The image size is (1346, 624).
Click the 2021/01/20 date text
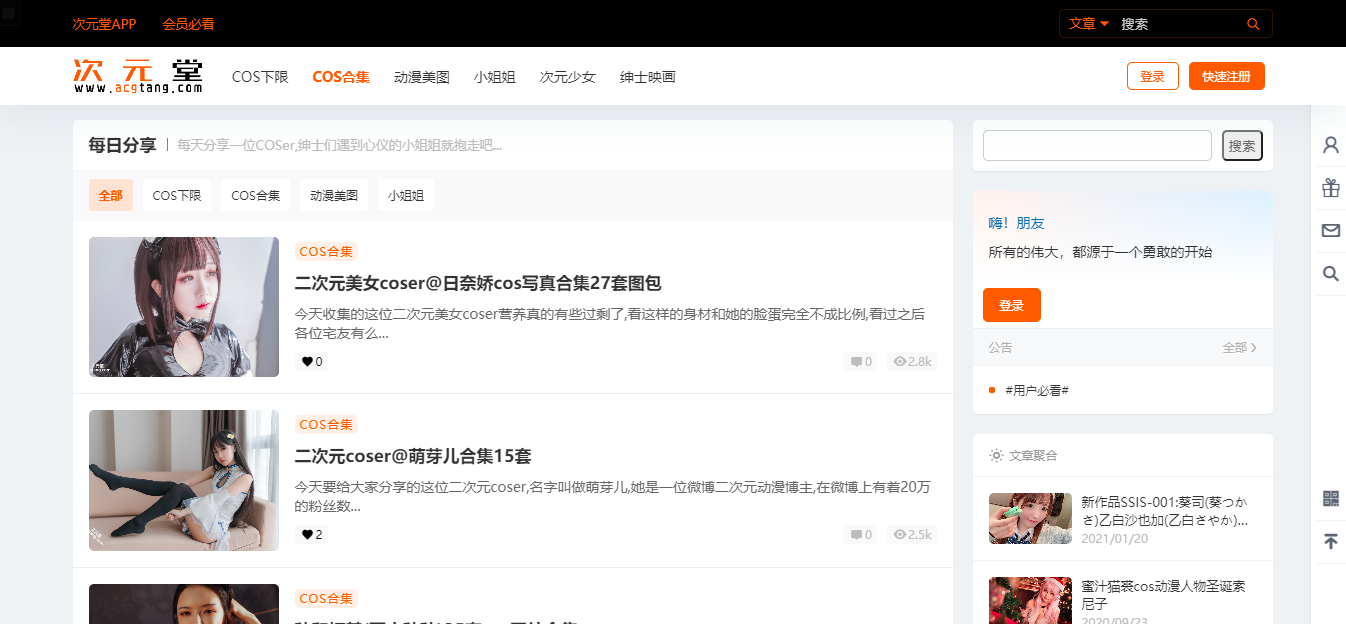click(x=1114, y=538)
